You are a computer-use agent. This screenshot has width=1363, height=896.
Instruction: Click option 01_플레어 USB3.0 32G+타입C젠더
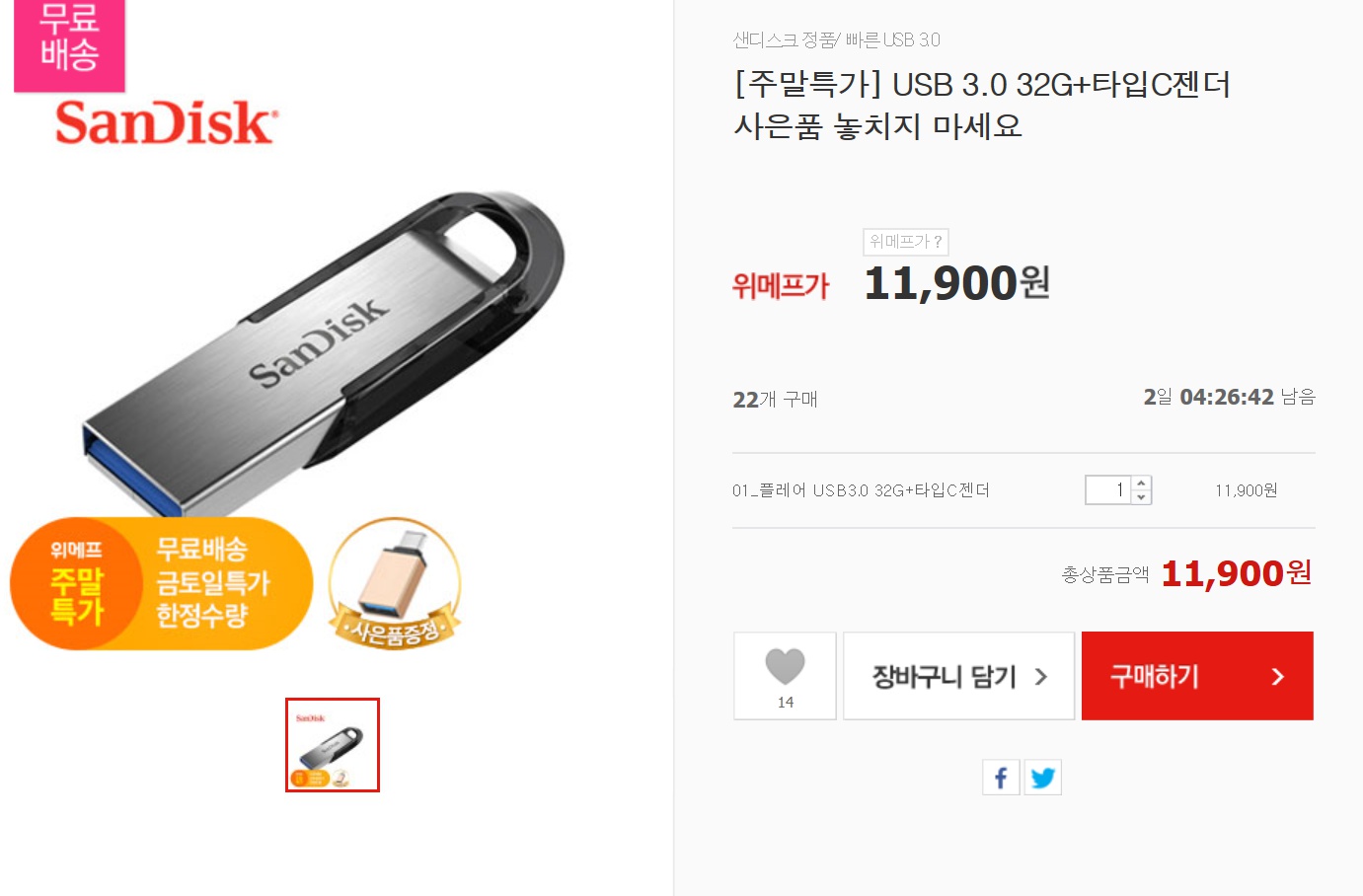tap(861, 490)
